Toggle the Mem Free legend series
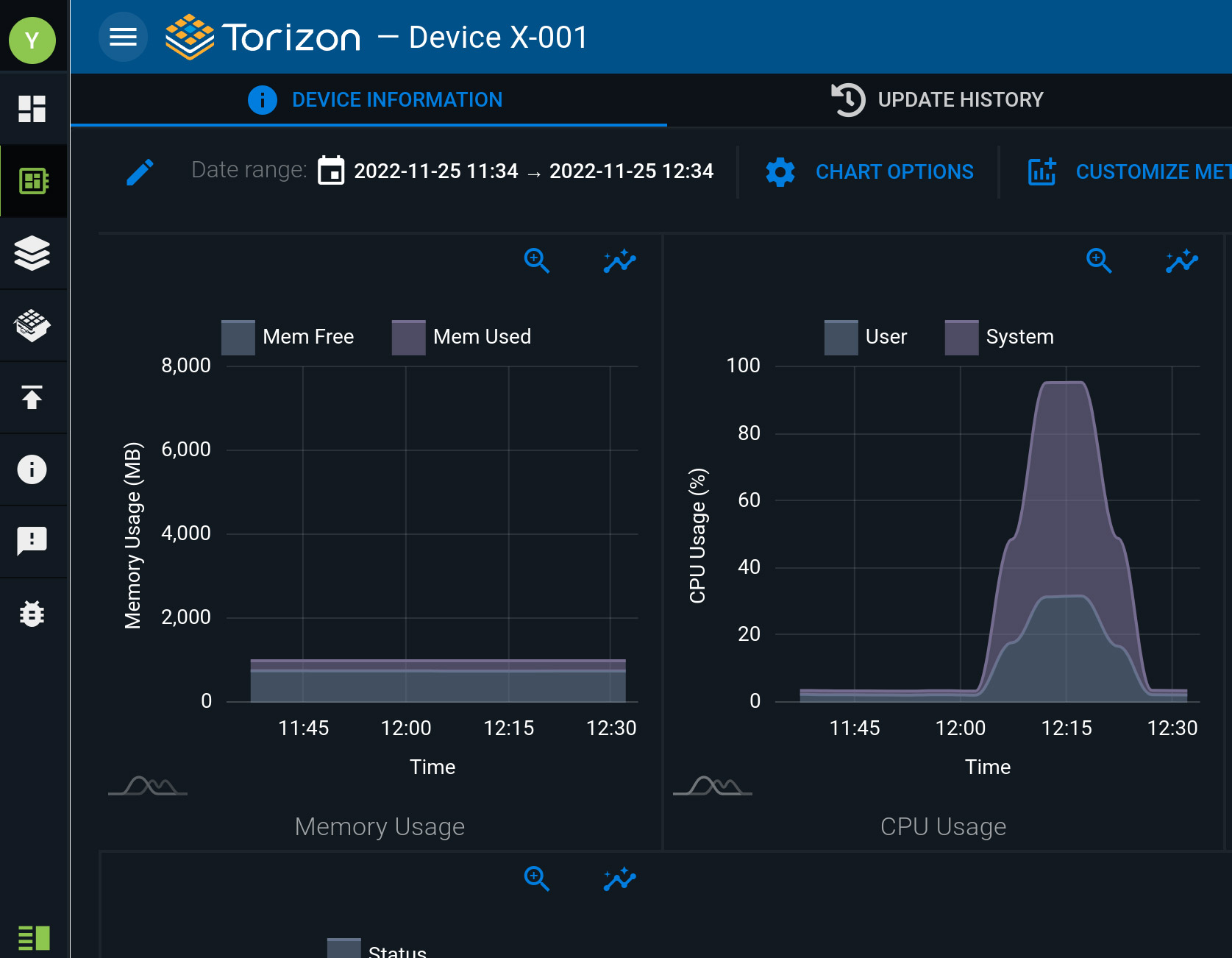Image resolution: width=1232 pixels, height=958 pixels. click(288, 337)
